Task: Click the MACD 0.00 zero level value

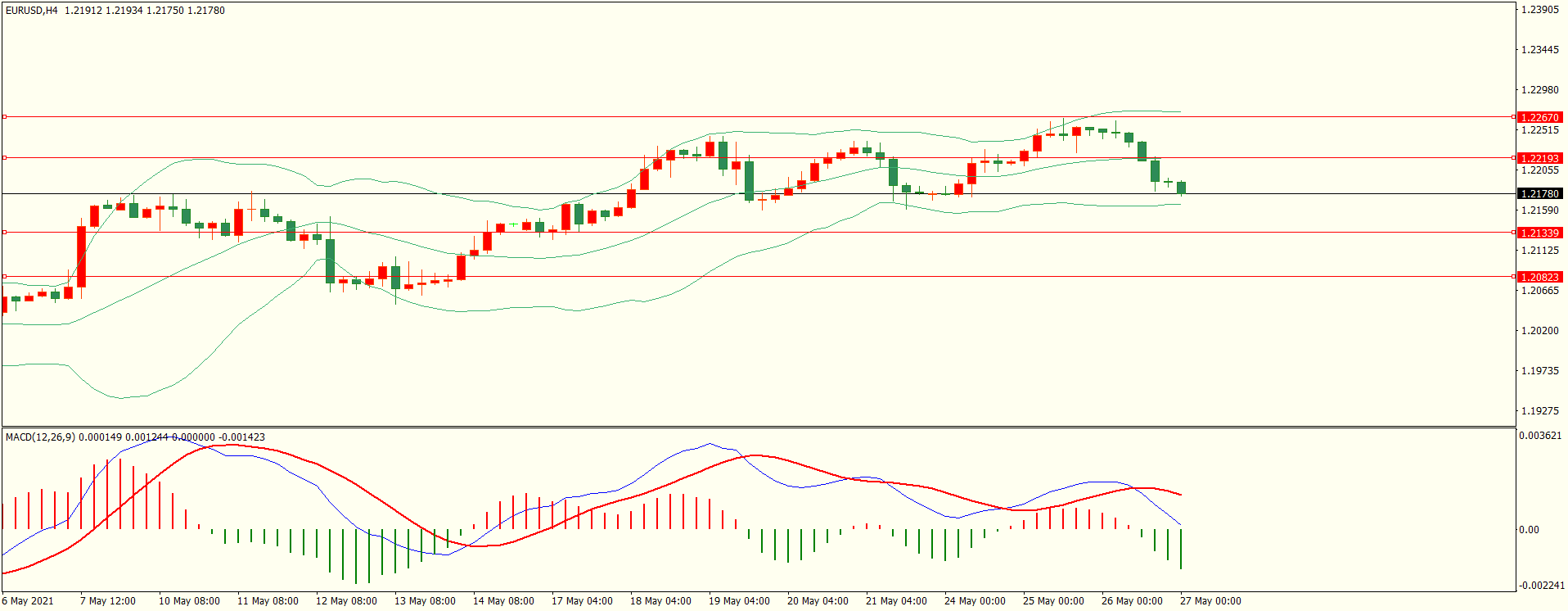Action: (x=1529, y=530)
